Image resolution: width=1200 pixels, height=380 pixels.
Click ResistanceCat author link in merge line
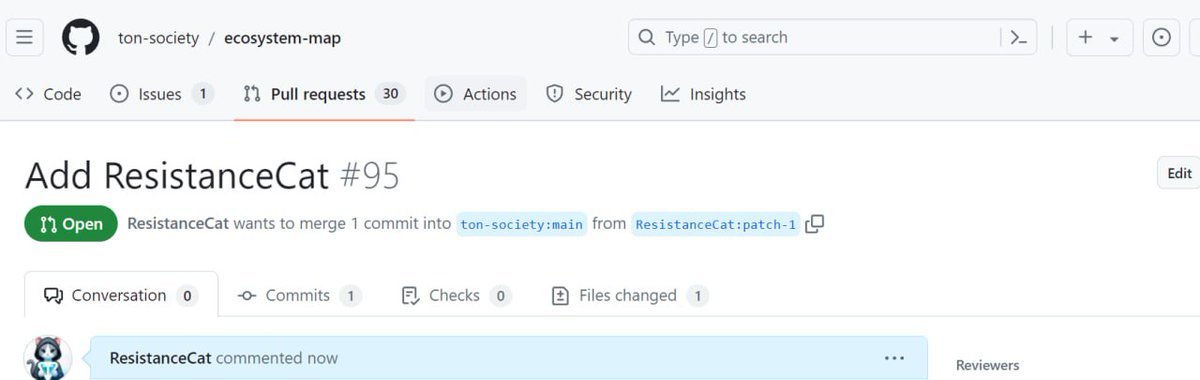179,224
